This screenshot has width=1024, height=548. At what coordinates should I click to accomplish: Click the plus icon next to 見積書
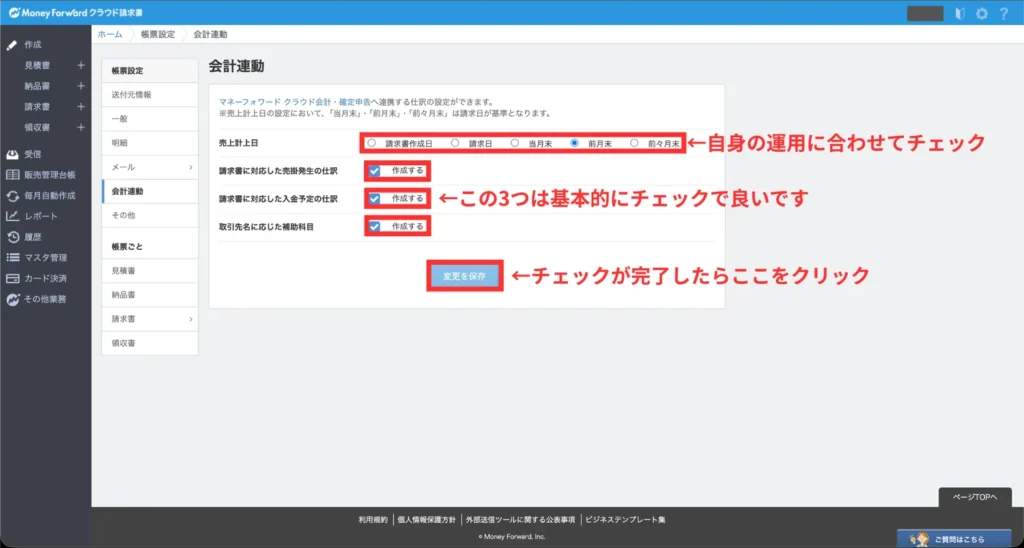pyautogui.click(x=81, y=65)
